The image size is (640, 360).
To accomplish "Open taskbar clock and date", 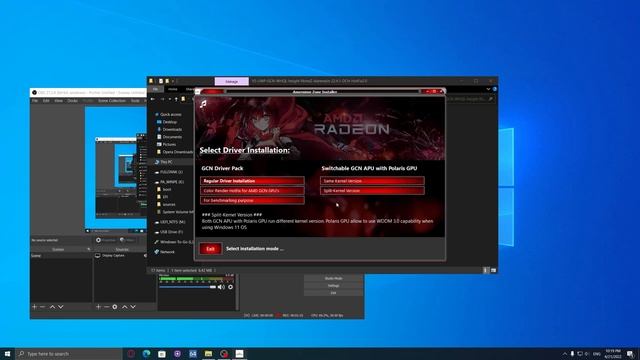I will click(x=613, y=353).
